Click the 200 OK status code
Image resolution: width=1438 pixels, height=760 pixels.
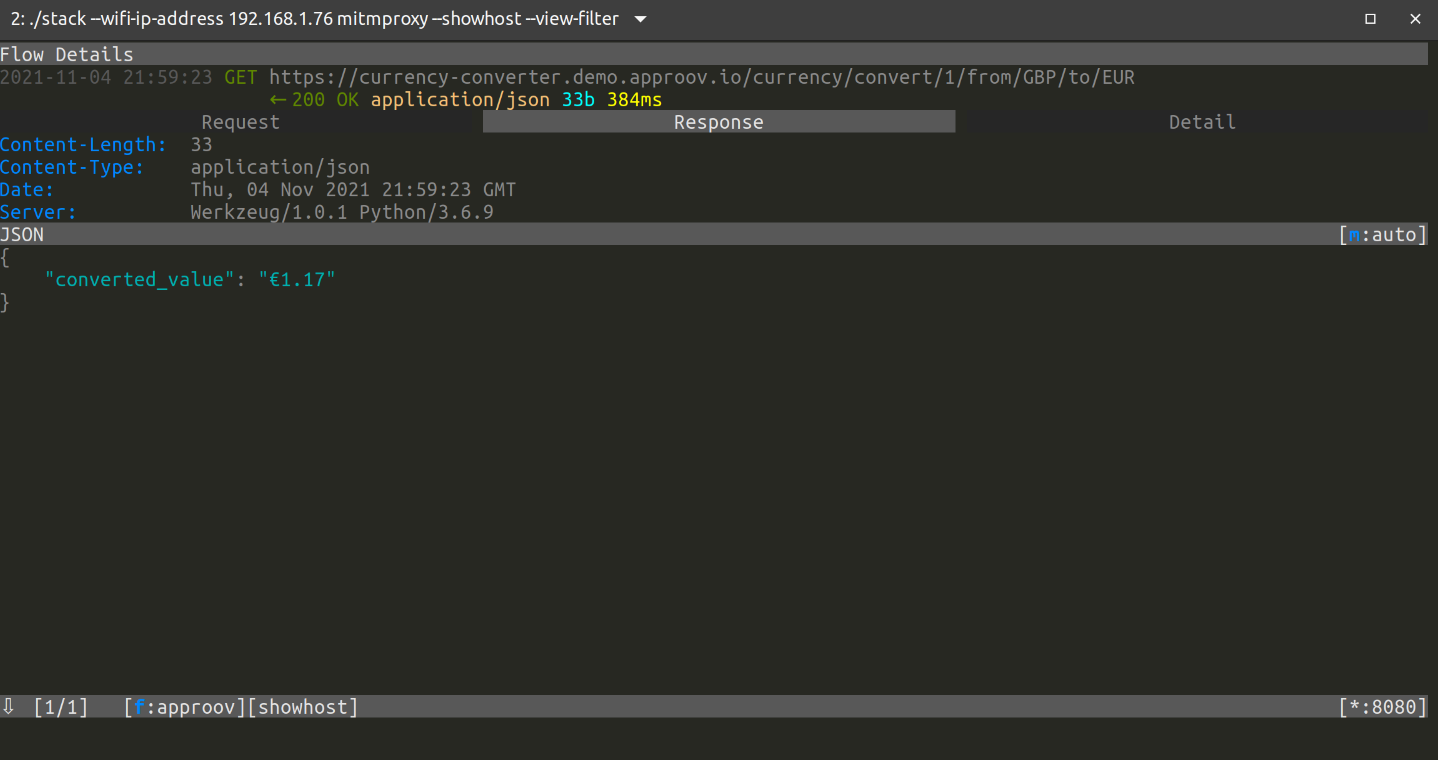[x=325, y=100]
